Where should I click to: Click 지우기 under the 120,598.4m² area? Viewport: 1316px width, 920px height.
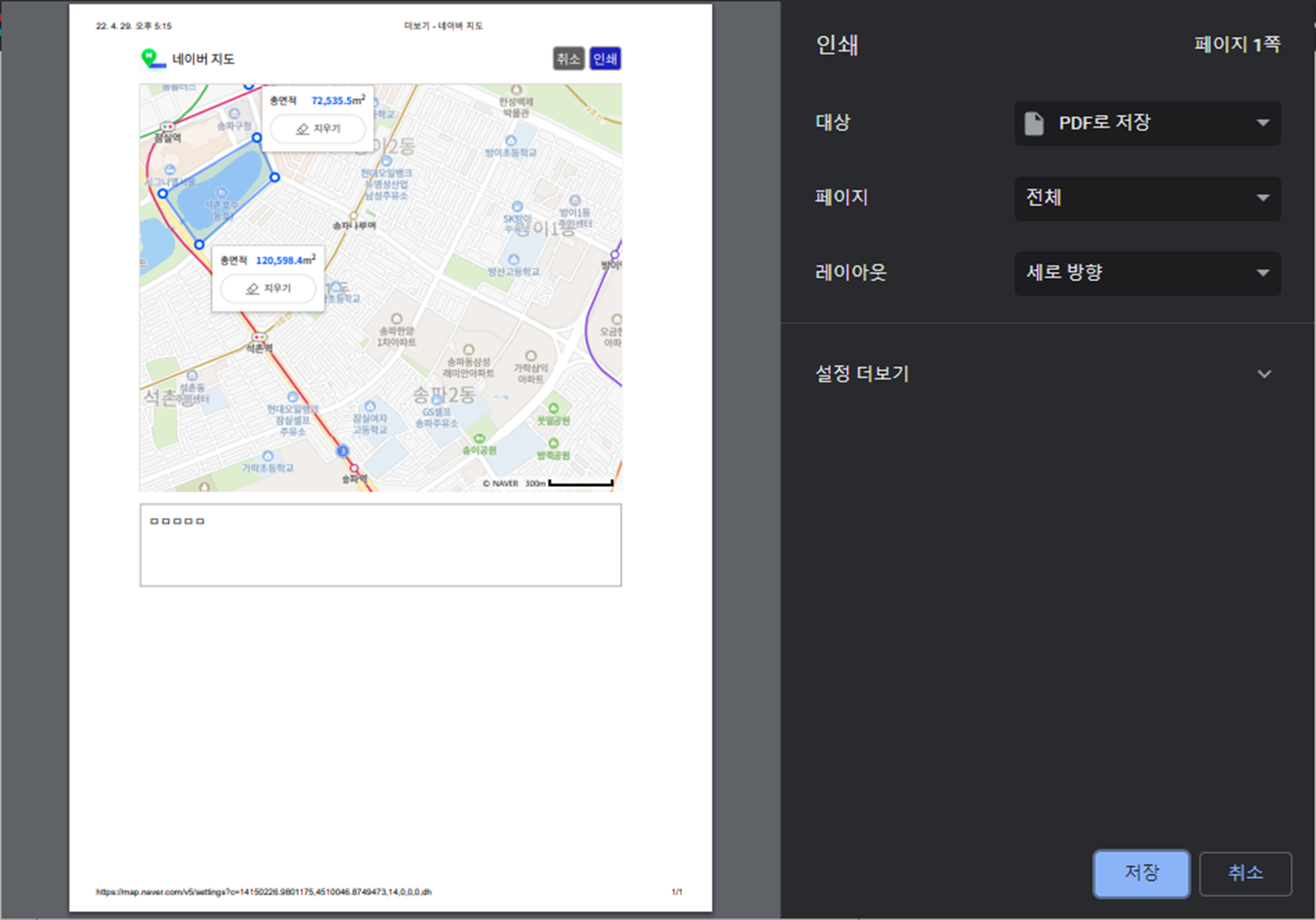(x=268, y=289)
